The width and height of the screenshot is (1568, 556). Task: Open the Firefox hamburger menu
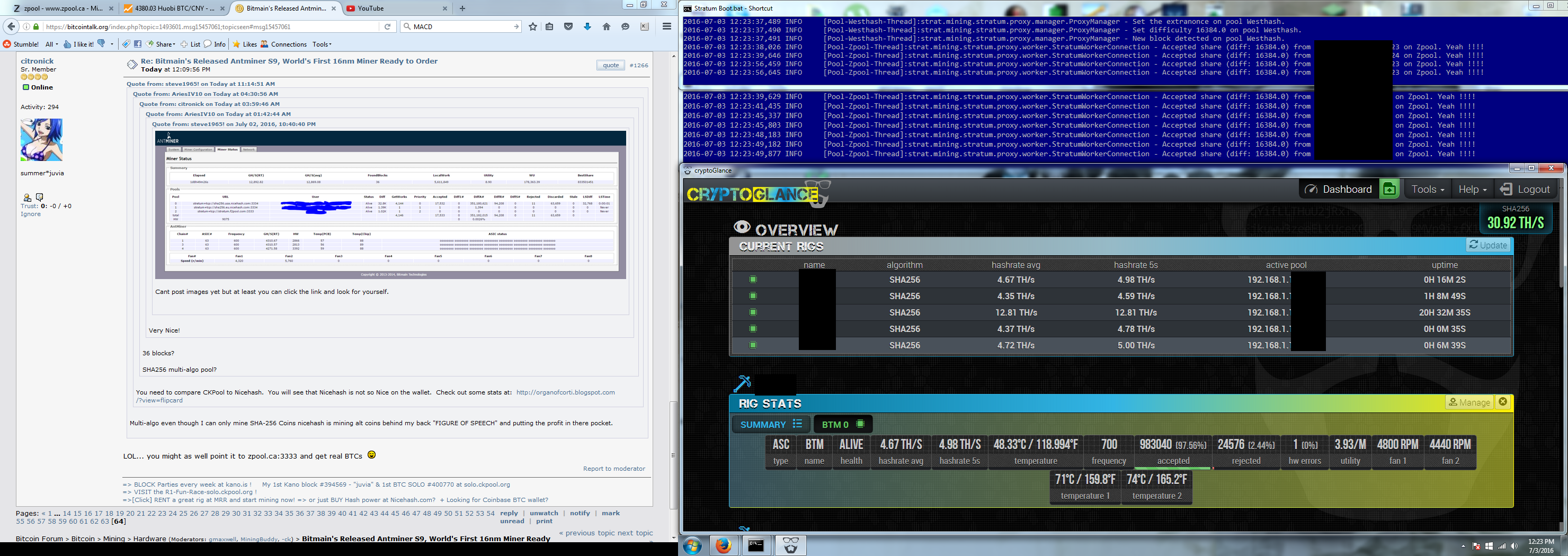(666, 27)
